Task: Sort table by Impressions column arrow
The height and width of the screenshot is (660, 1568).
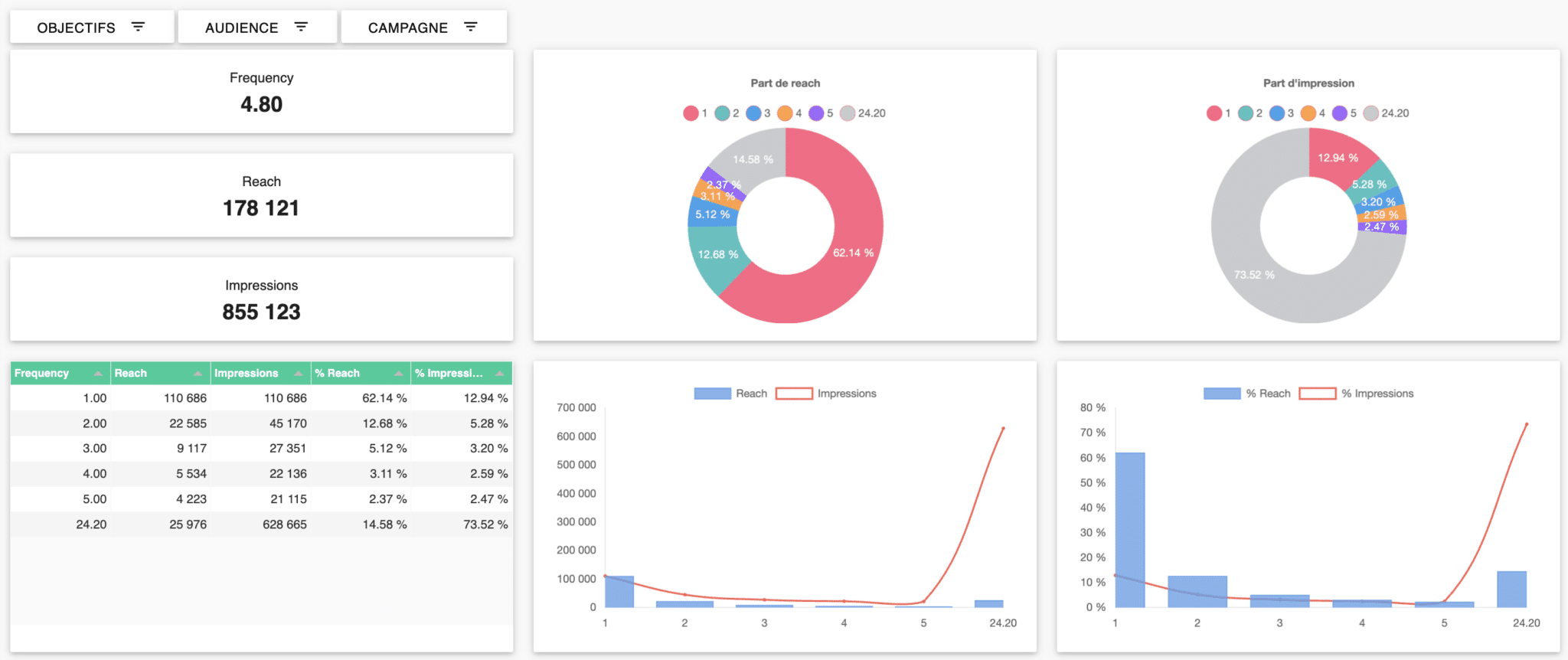Action: (298, 374)
